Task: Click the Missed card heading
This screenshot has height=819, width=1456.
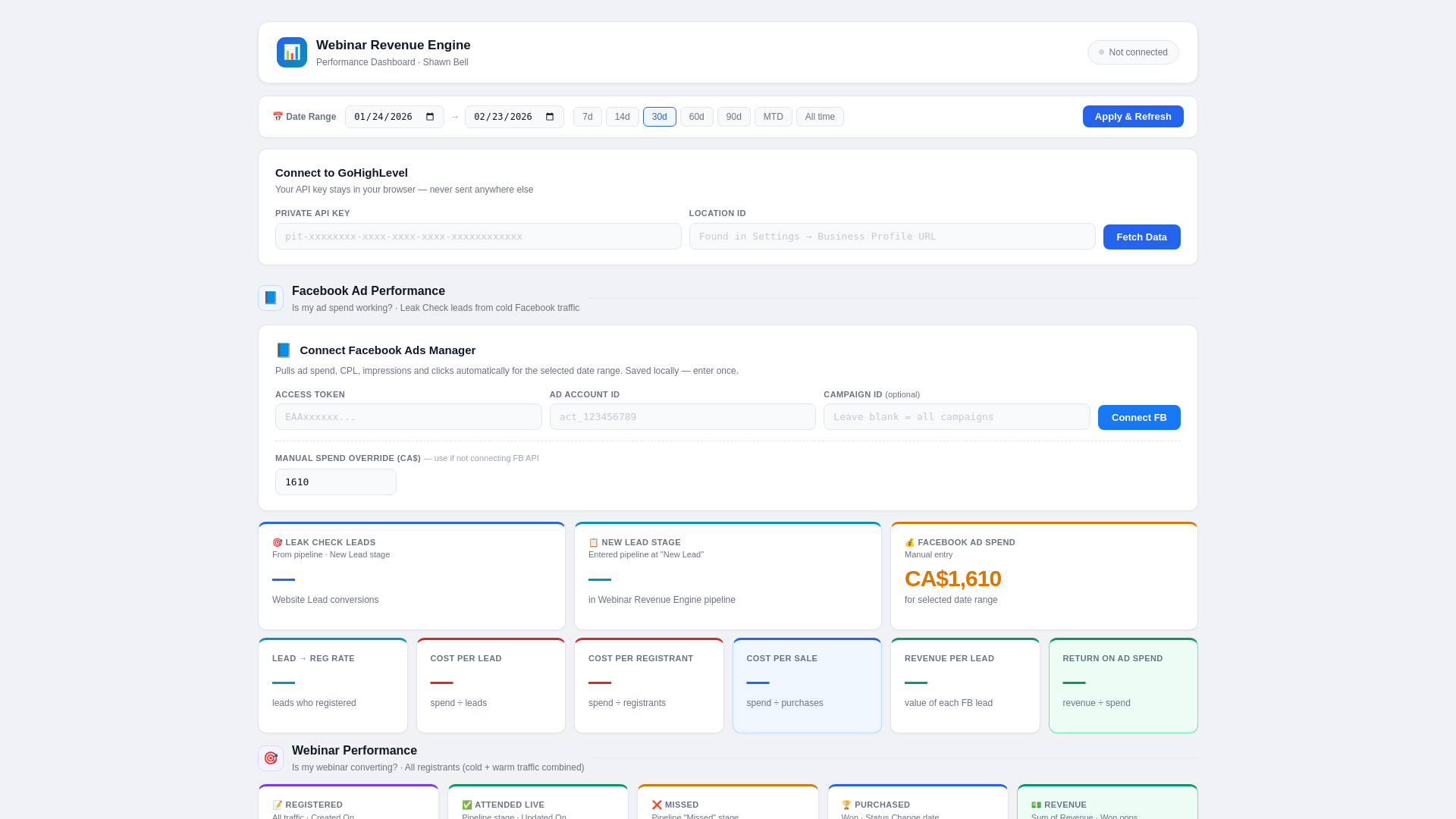Action: (x=675, y=805)
